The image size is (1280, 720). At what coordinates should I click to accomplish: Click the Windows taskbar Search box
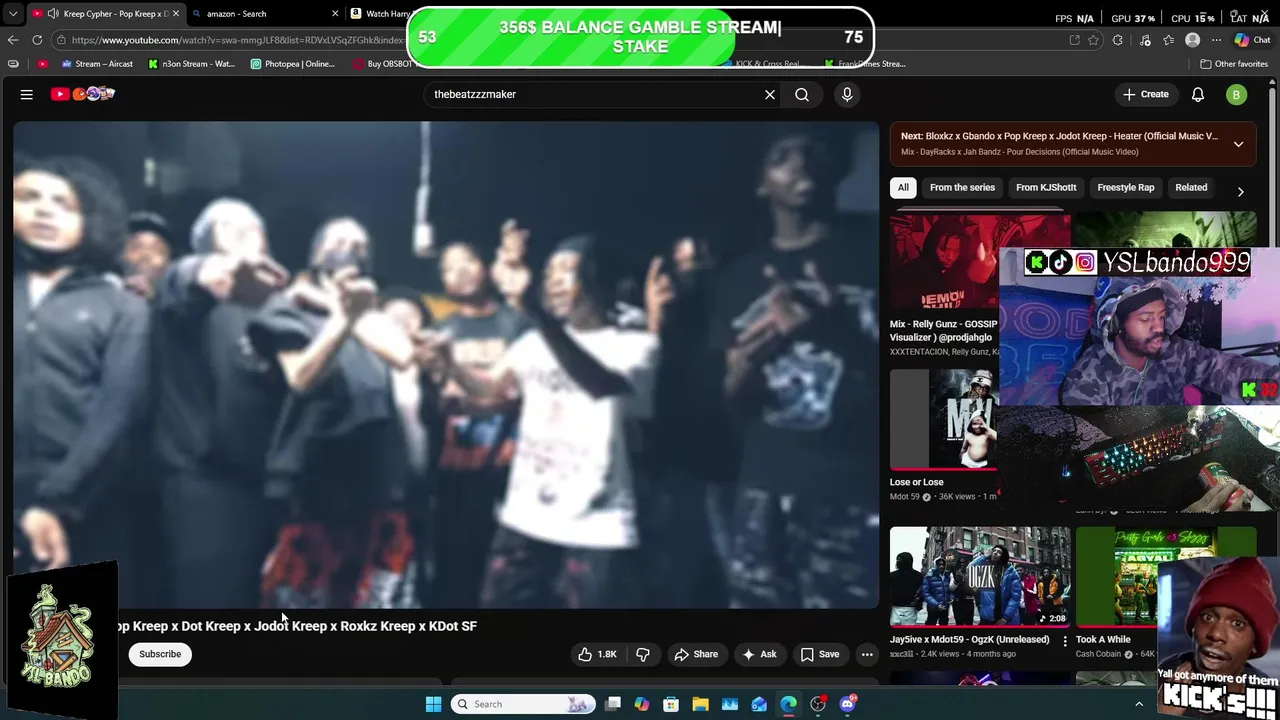click(x=521, y=704)
